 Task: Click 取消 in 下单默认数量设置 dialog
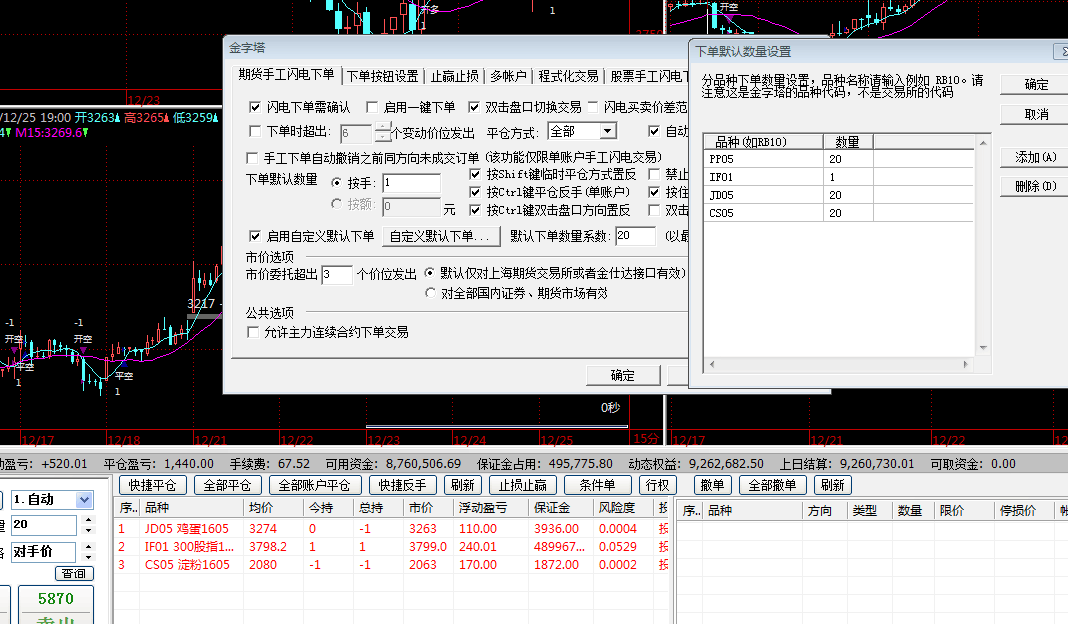(x=1036, y=114)
